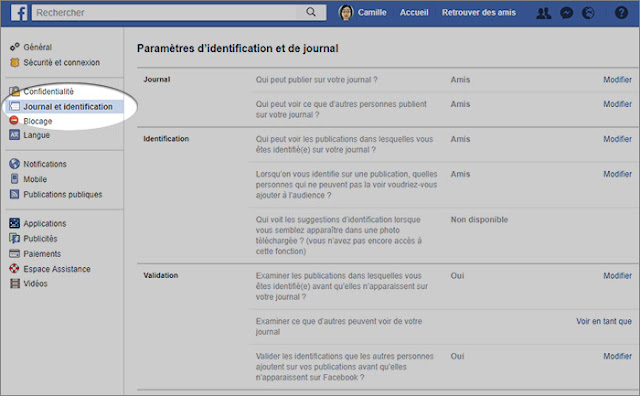Viewport: 640px width, 396px height.
Task: Click 'Oui' value for tagged posts review
Action: coord(457,276)
